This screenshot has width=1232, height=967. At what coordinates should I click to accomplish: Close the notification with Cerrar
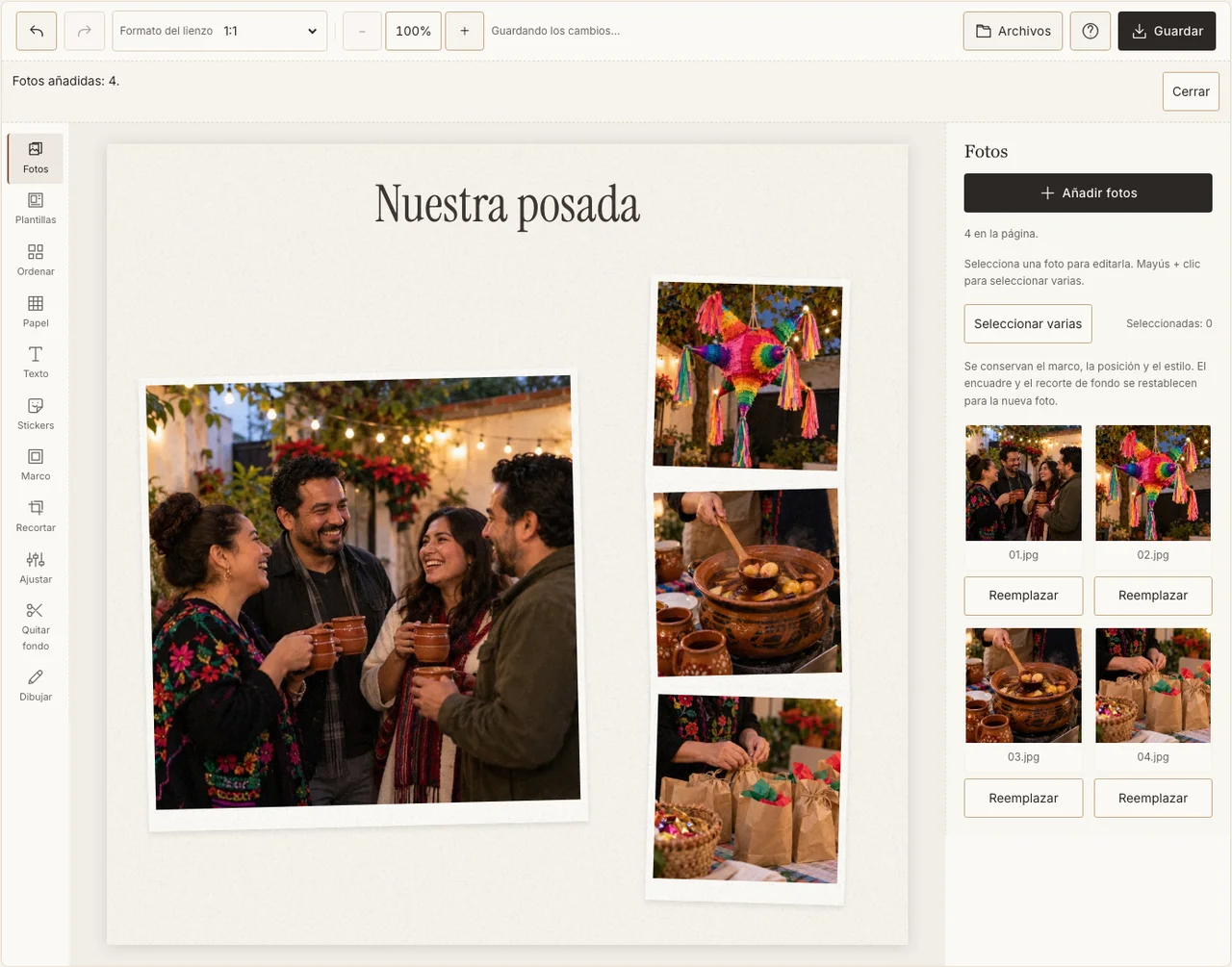pyautogui.click(x=1191, y=91)
